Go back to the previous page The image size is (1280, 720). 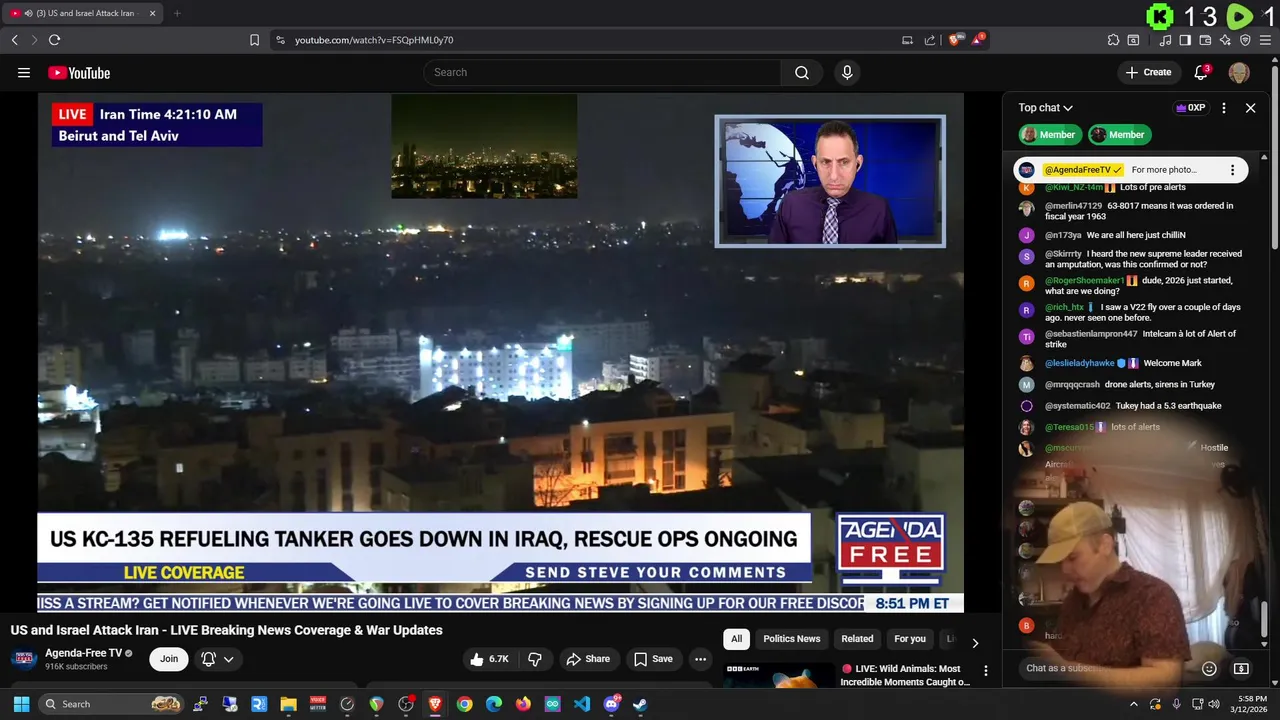tap(14, 40)
